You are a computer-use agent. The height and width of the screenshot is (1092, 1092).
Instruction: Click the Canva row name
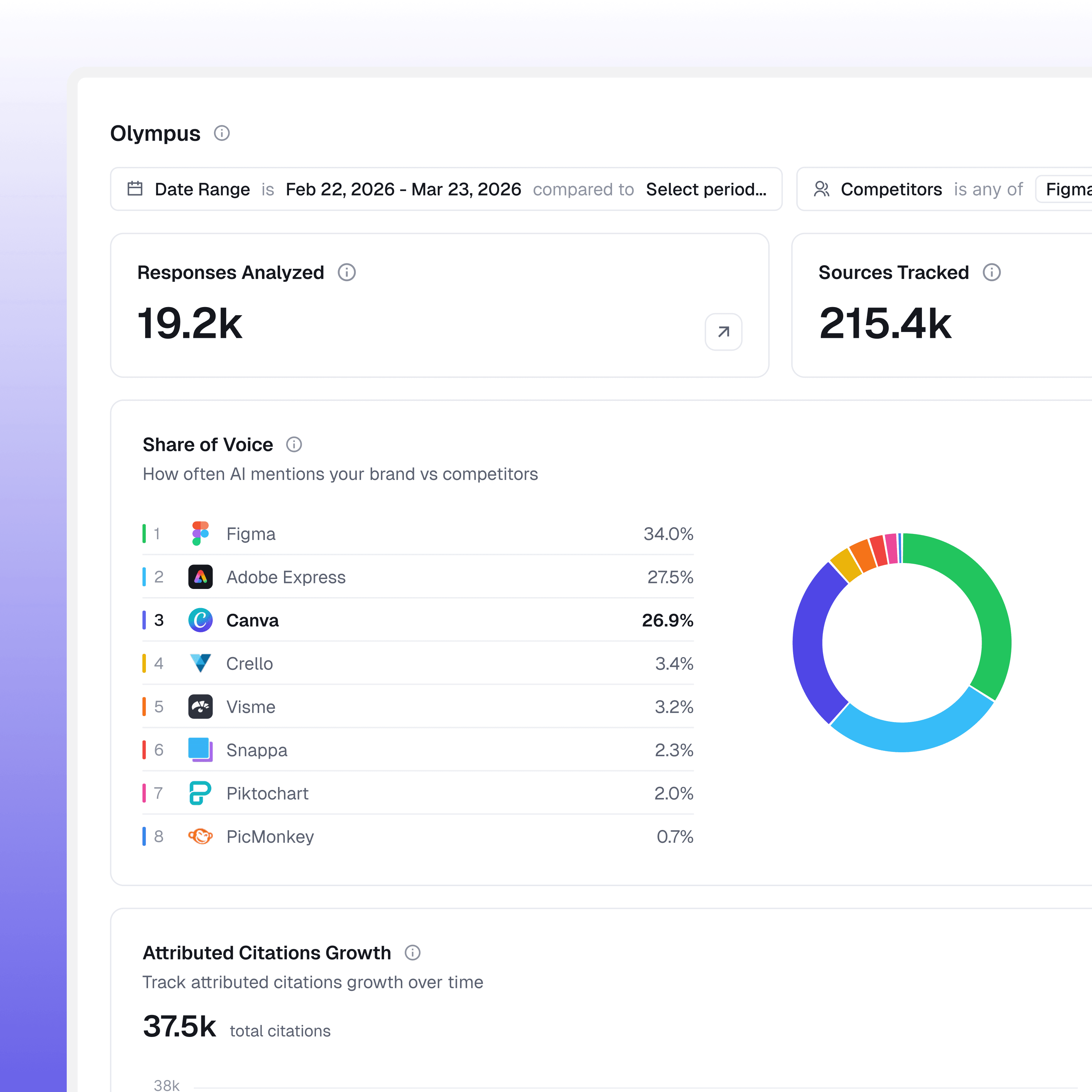253,621
